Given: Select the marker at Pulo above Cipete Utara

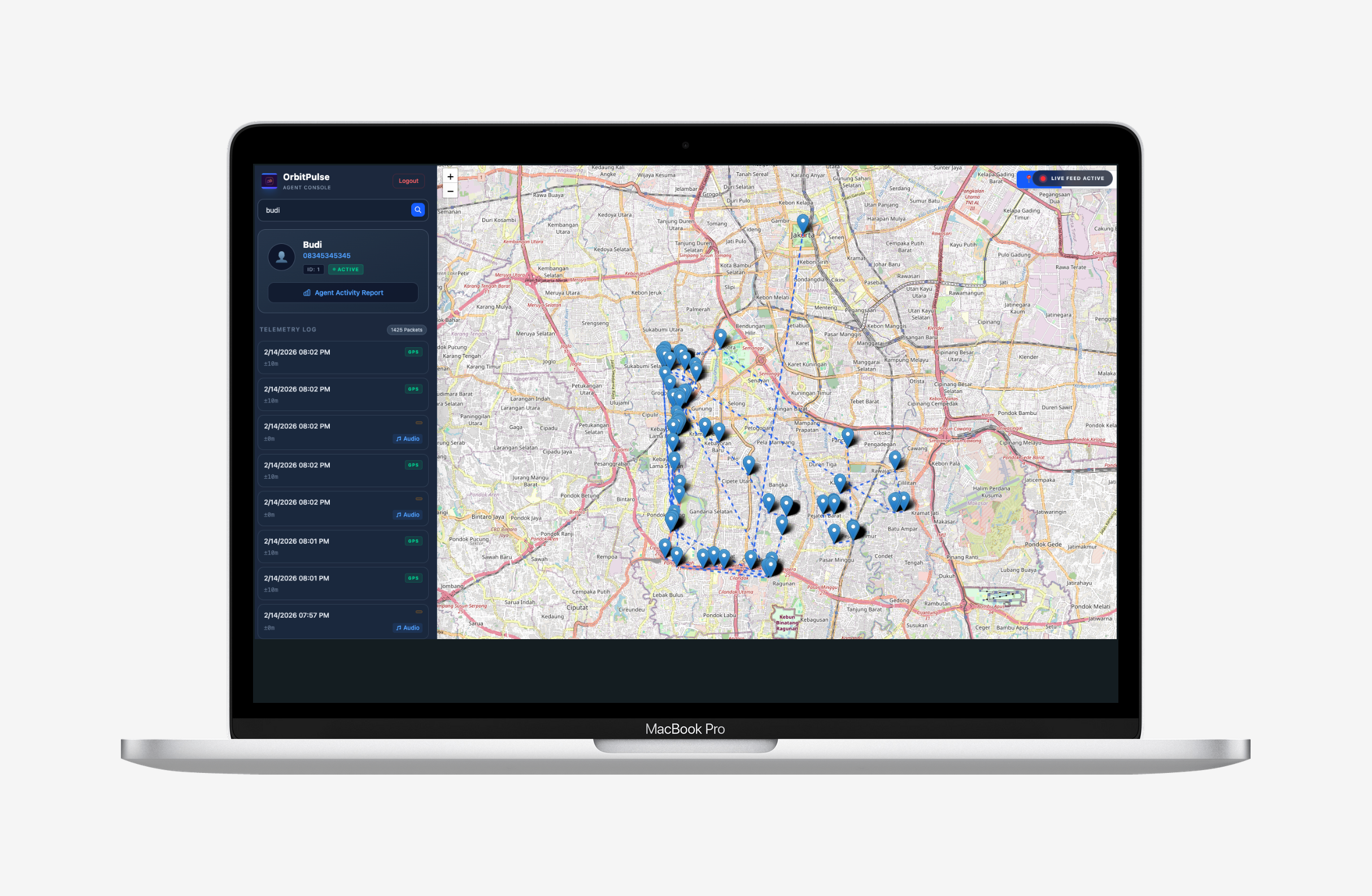Looking at the screenshot, I should click(x=748, y=465).
